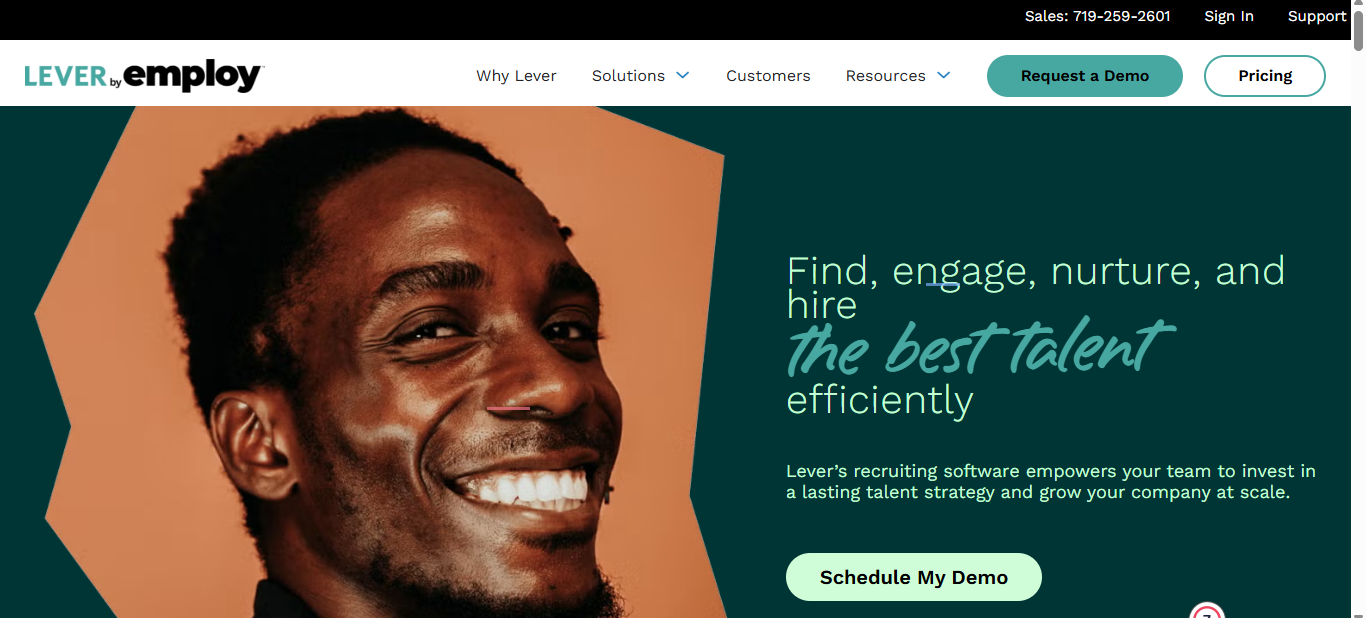Viewport: 1366px width, 618px height.
Task: Open the Customers page
Action: 768,76
